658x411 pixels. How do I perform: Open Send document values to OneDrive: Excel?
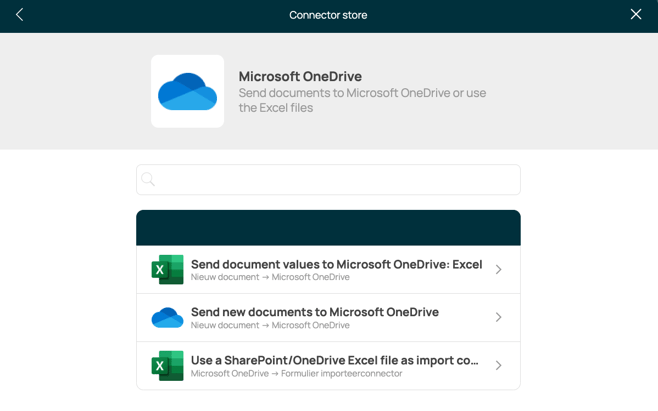328,270
